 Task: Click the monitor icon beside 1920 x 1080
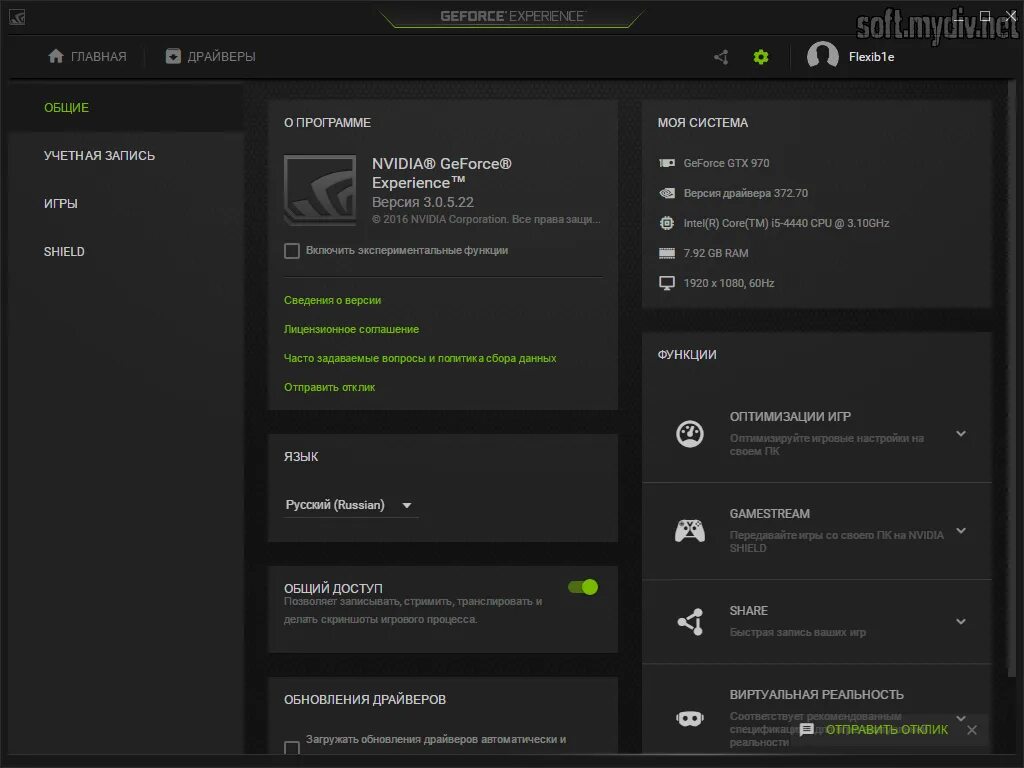pos(667,283)
